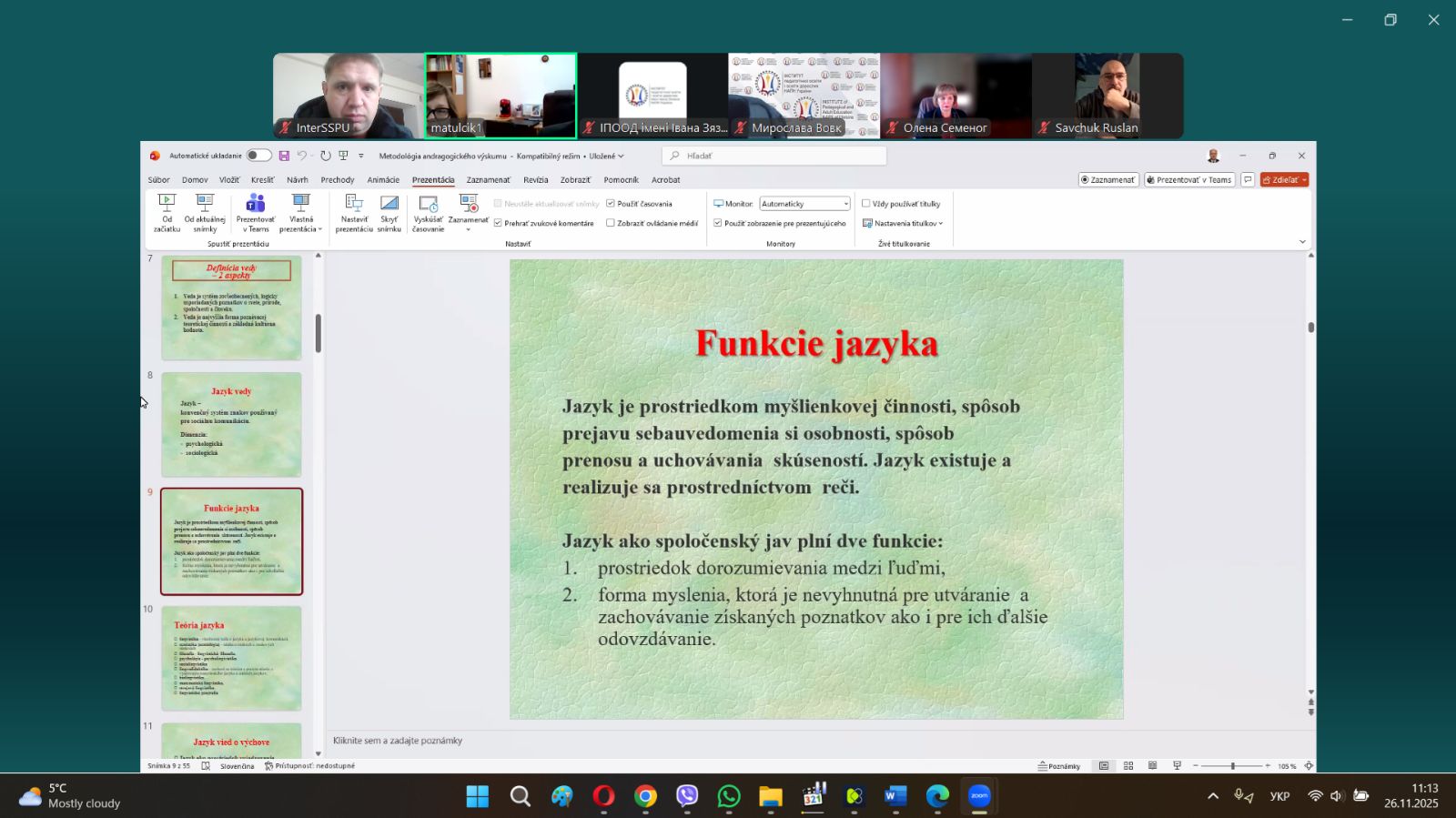1456x818 pixels.
Task: Open the Súbor menu
Action: click(159, 180)
